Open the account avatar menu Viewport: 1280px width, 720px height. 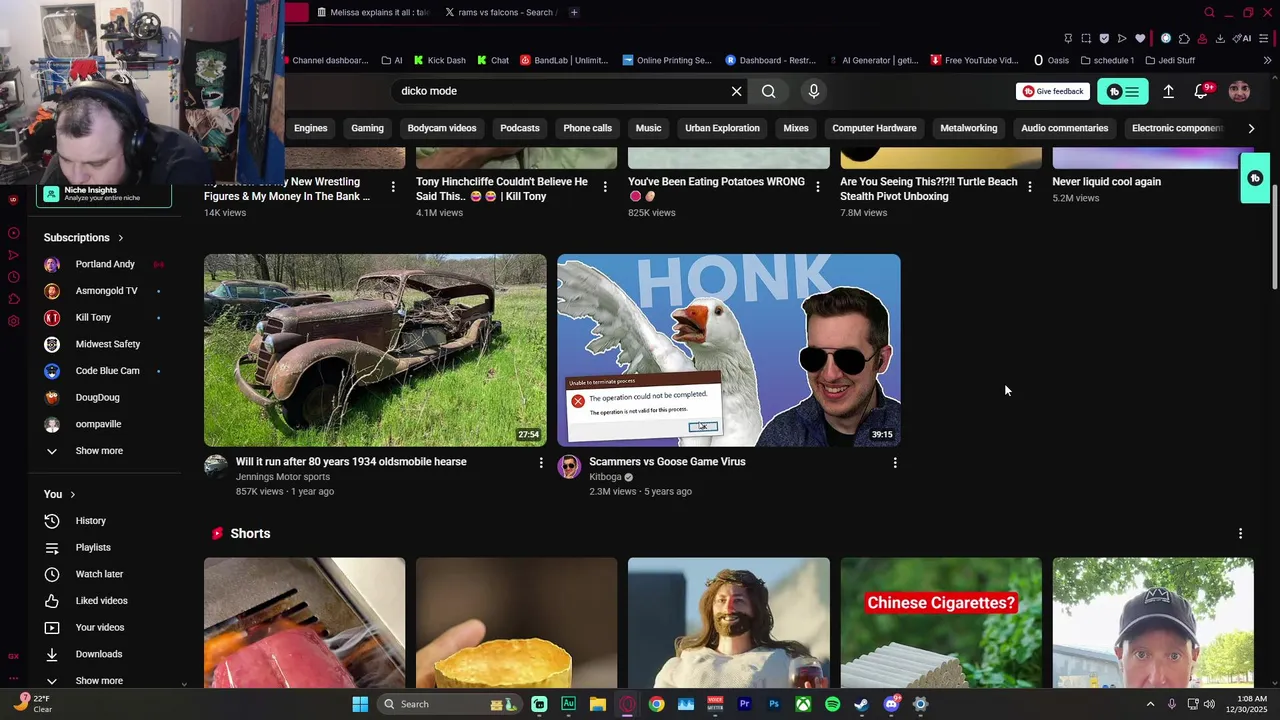(x=1239, y=91)
